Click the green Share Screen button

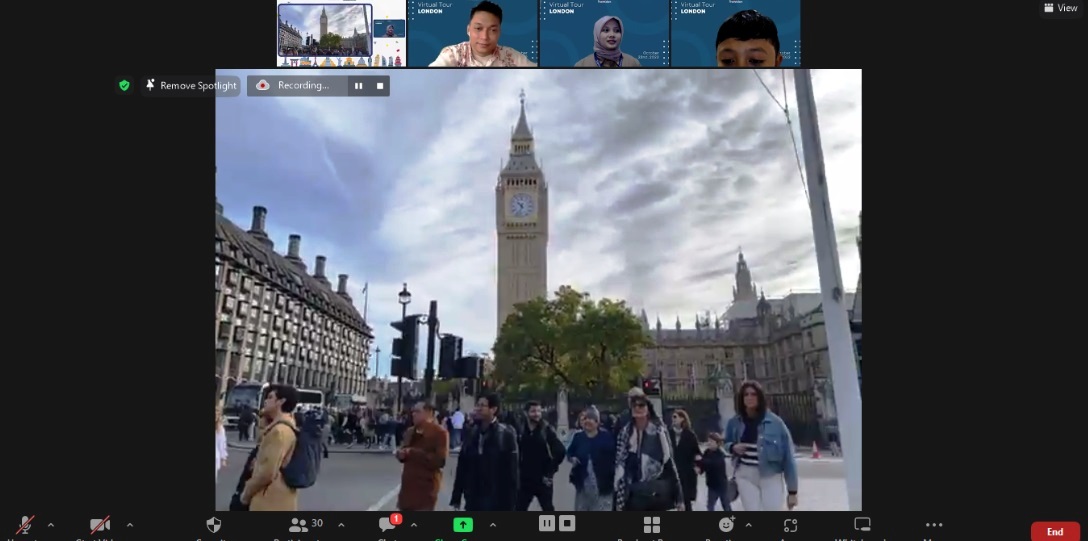click(x=463, y=526)
